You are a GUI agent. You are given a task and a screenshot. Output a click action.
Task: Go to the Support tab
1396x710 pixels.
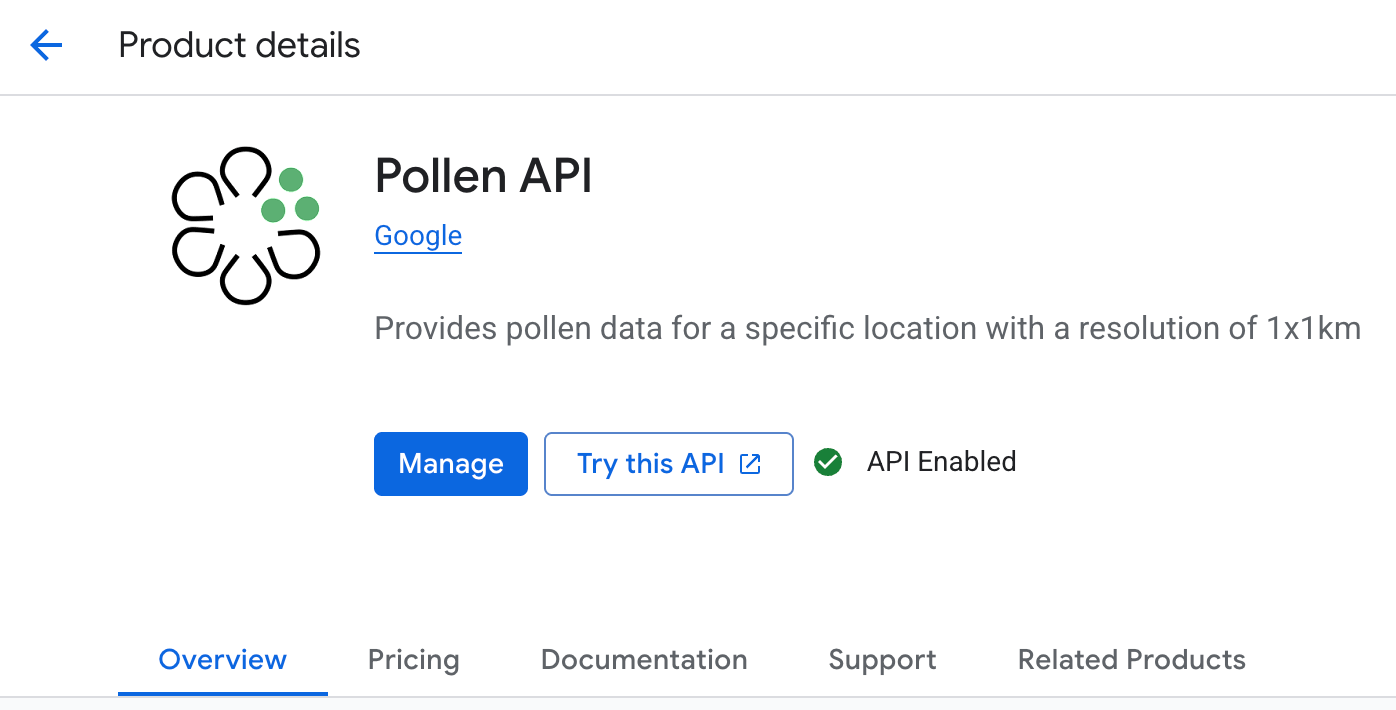[x=882, y=660]
